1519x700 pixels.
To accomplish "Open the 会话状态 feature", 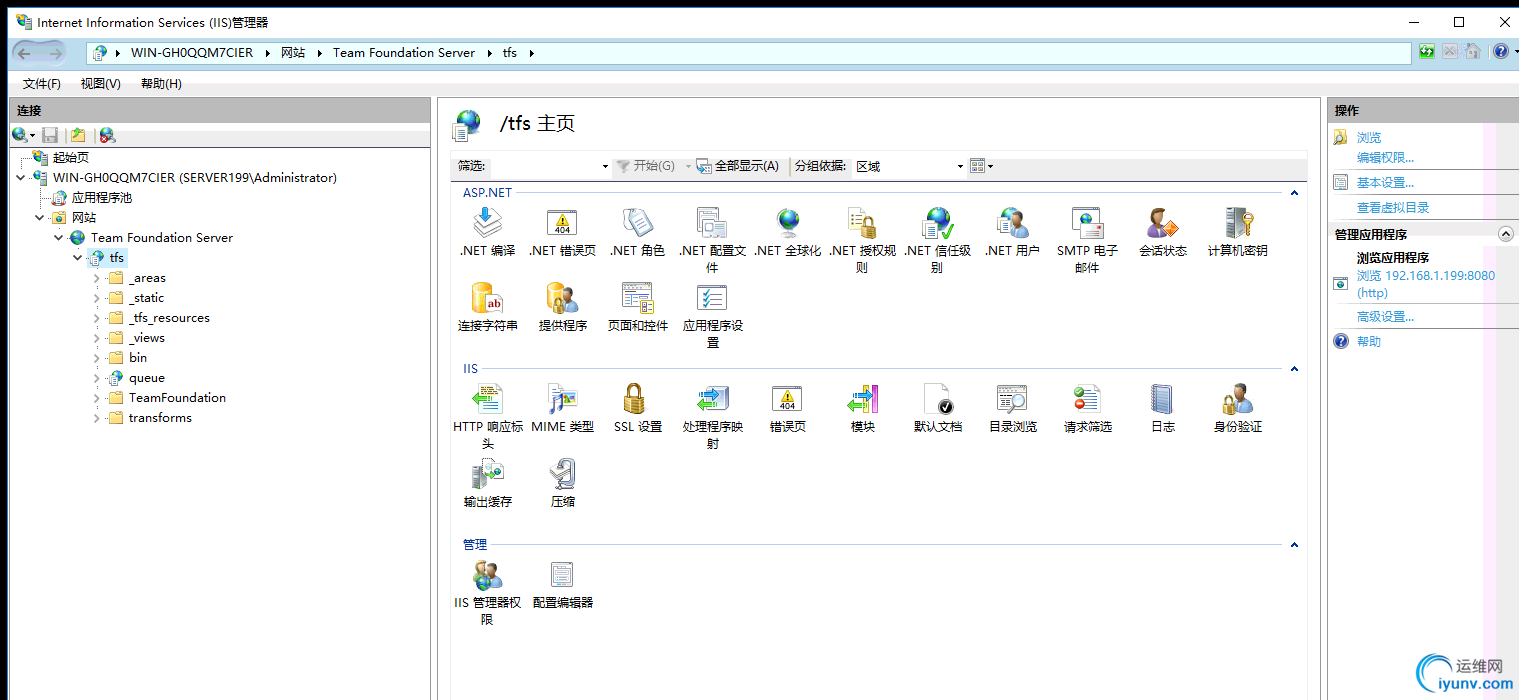I will point(1162,232).
